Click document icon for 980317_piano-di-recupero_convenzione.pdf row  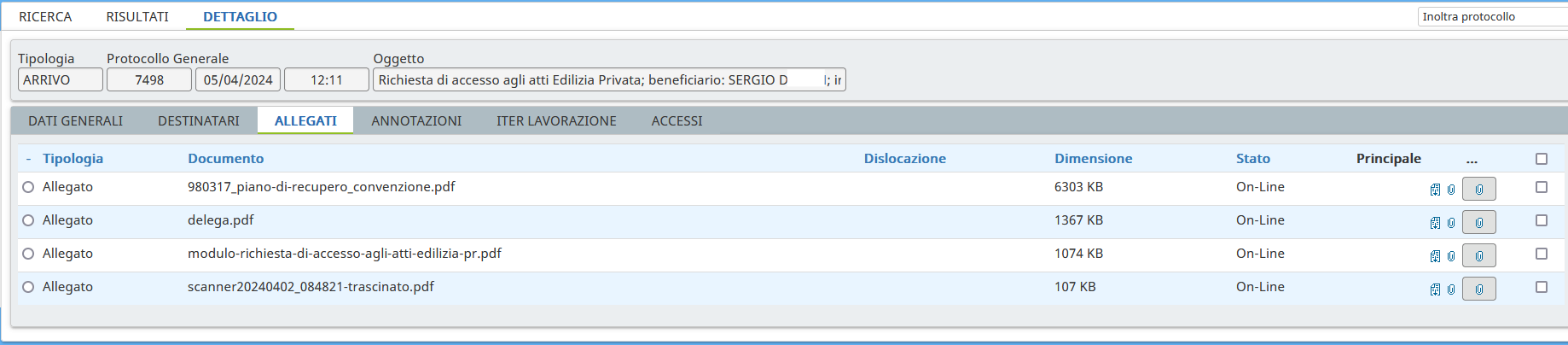(x=1435, y=190)
